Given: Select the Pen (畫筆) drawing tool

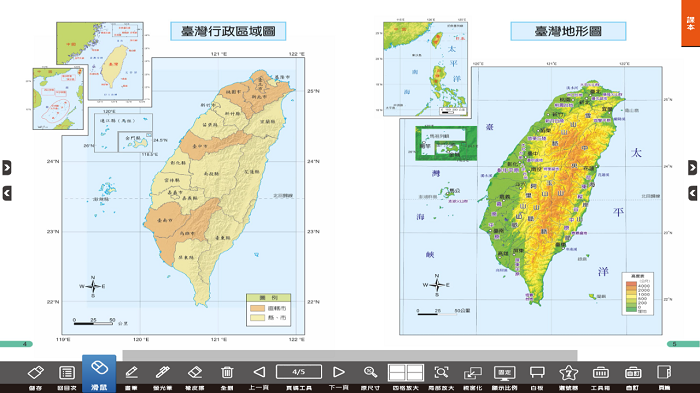Looking at the screenshot, I should [x=131, y=372].
